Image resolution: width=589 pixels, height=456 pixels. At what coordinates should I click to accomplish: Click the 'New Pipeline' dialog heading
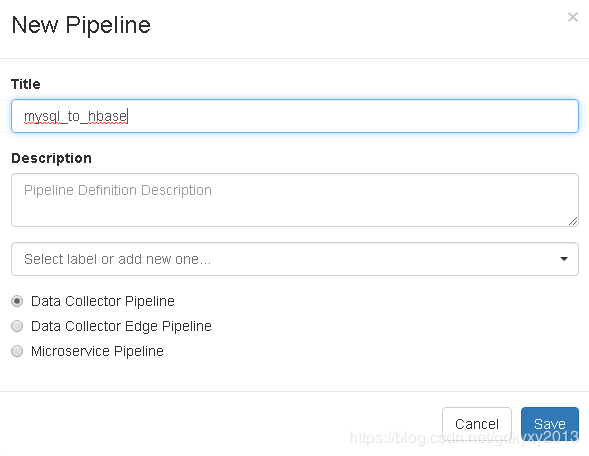[81, 25]
